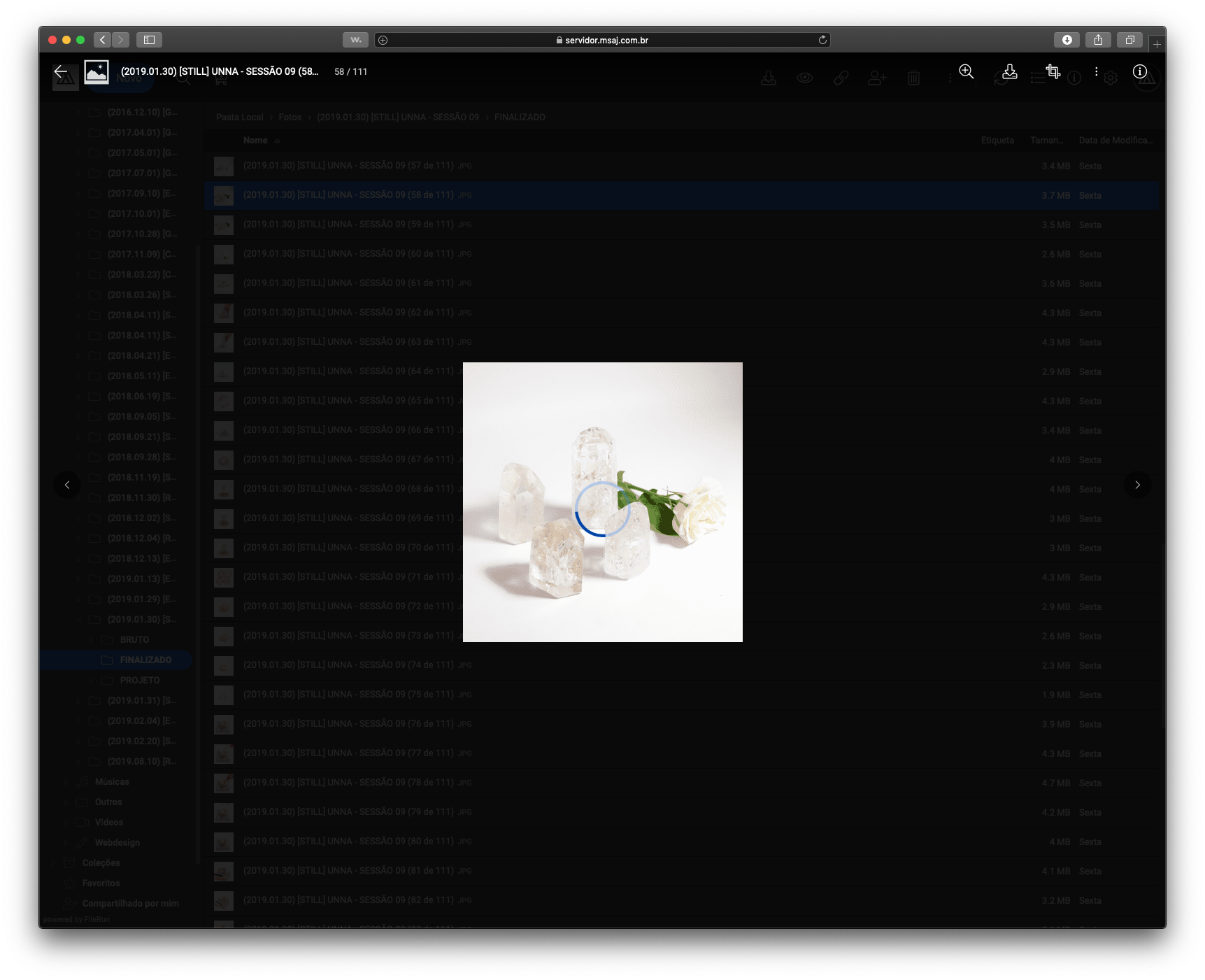Screen dimensions: 1205x980
Task: Open Compartilhado por mim in the sidebar
Action: 131,904
